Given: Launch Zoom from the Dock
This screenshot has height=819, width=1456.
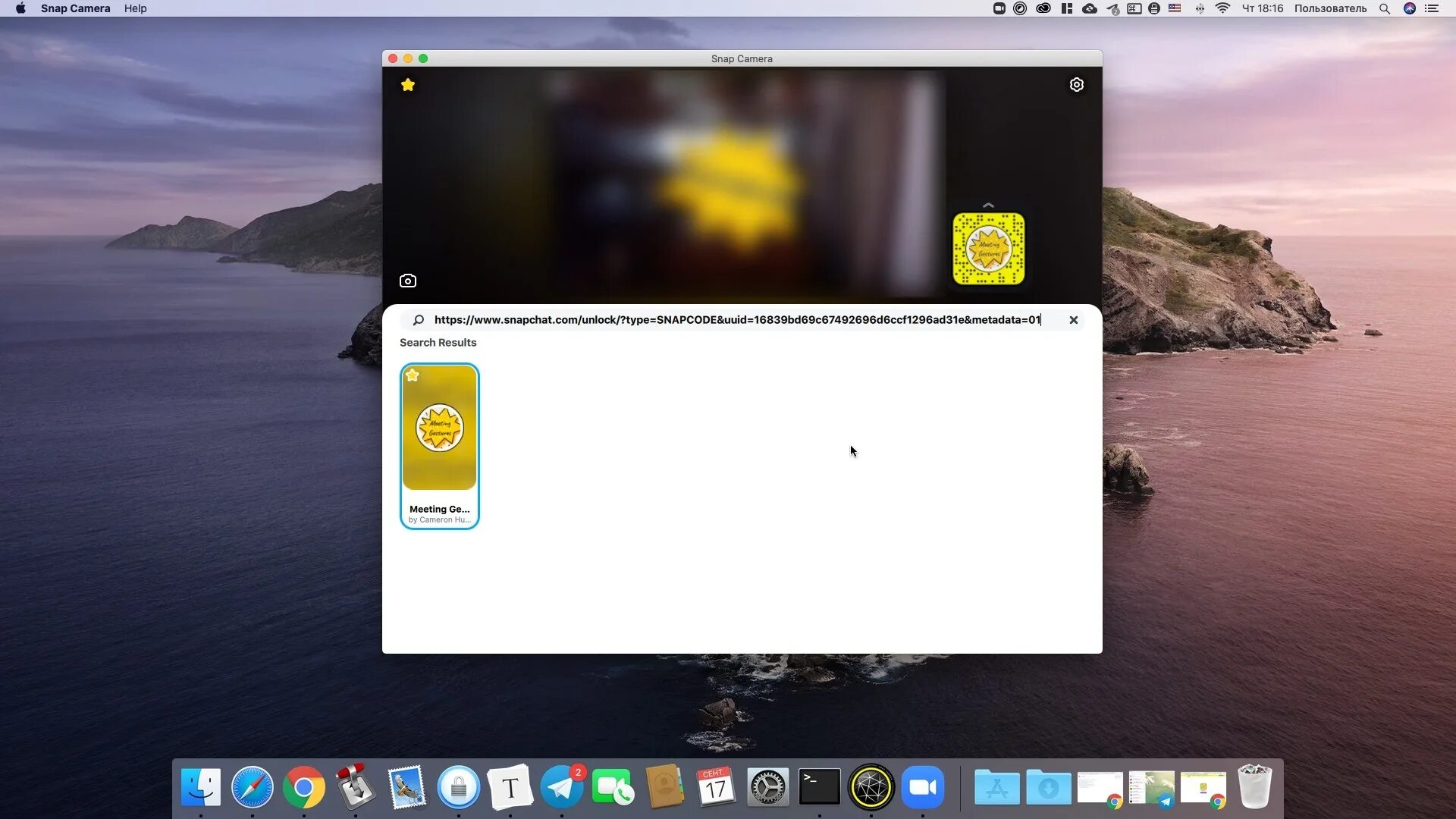Looking at the screenshot, I should 922,788.
